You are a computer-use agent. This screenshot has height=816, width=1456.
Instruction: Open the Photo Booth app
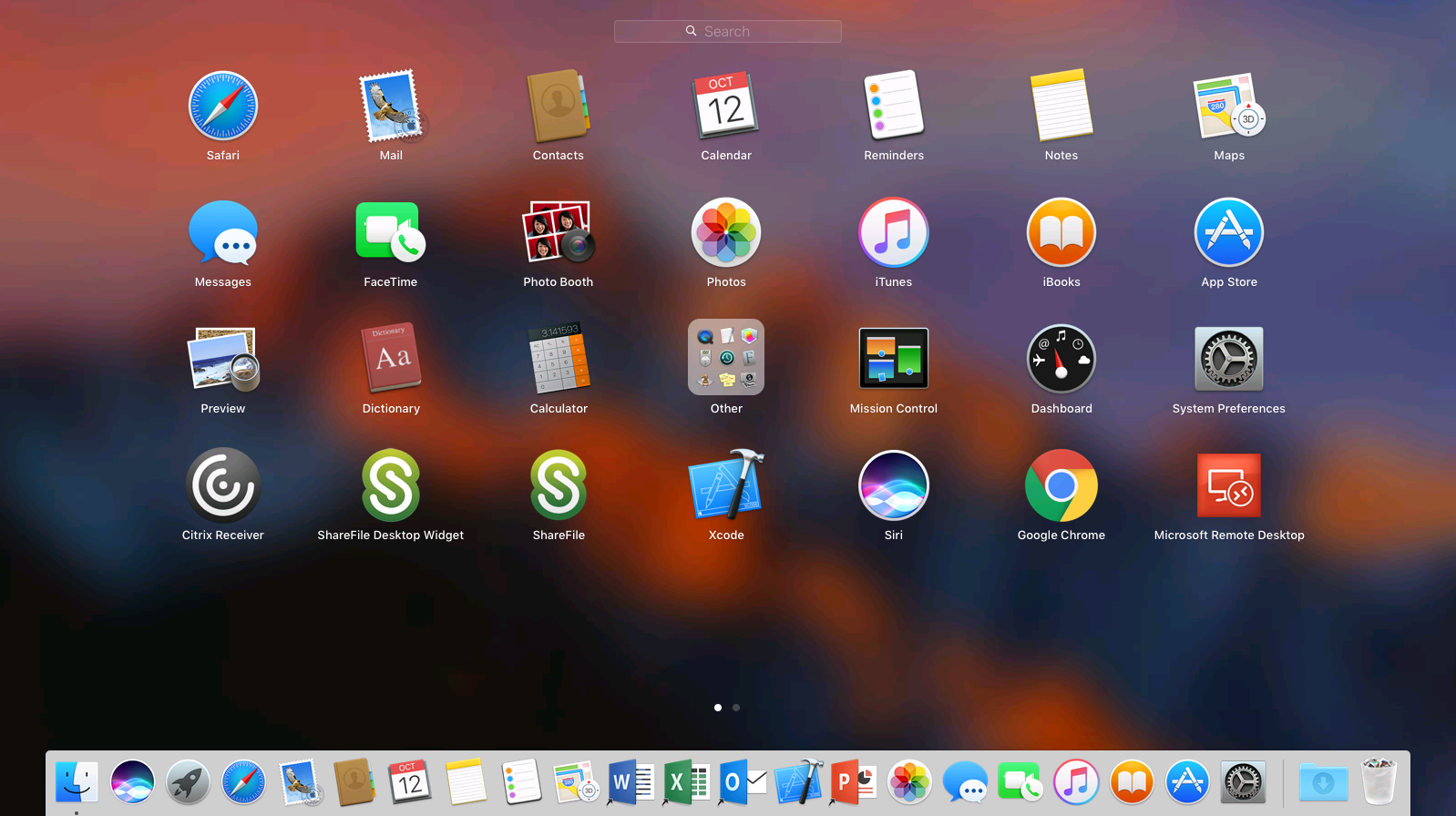[x=559, y=232]
